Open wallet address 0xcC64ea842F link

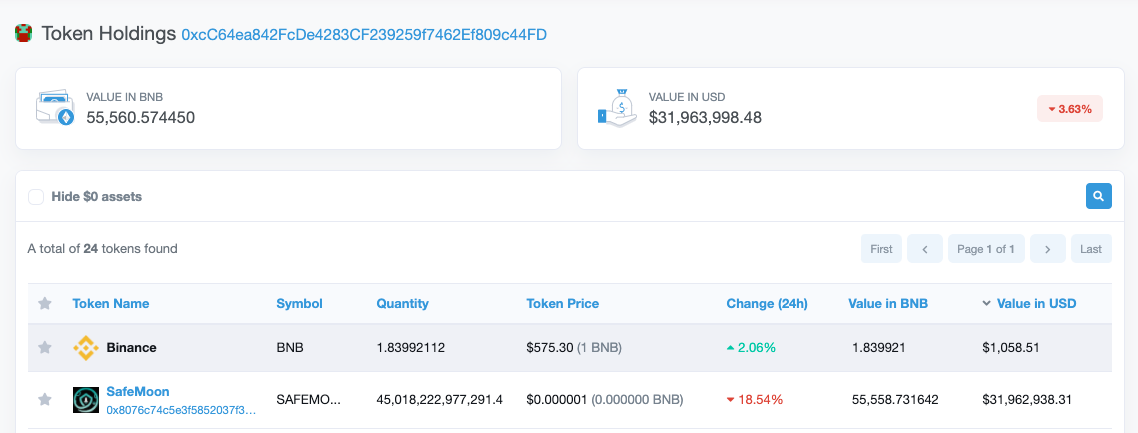pyautogui.click(x=364, y=35)
